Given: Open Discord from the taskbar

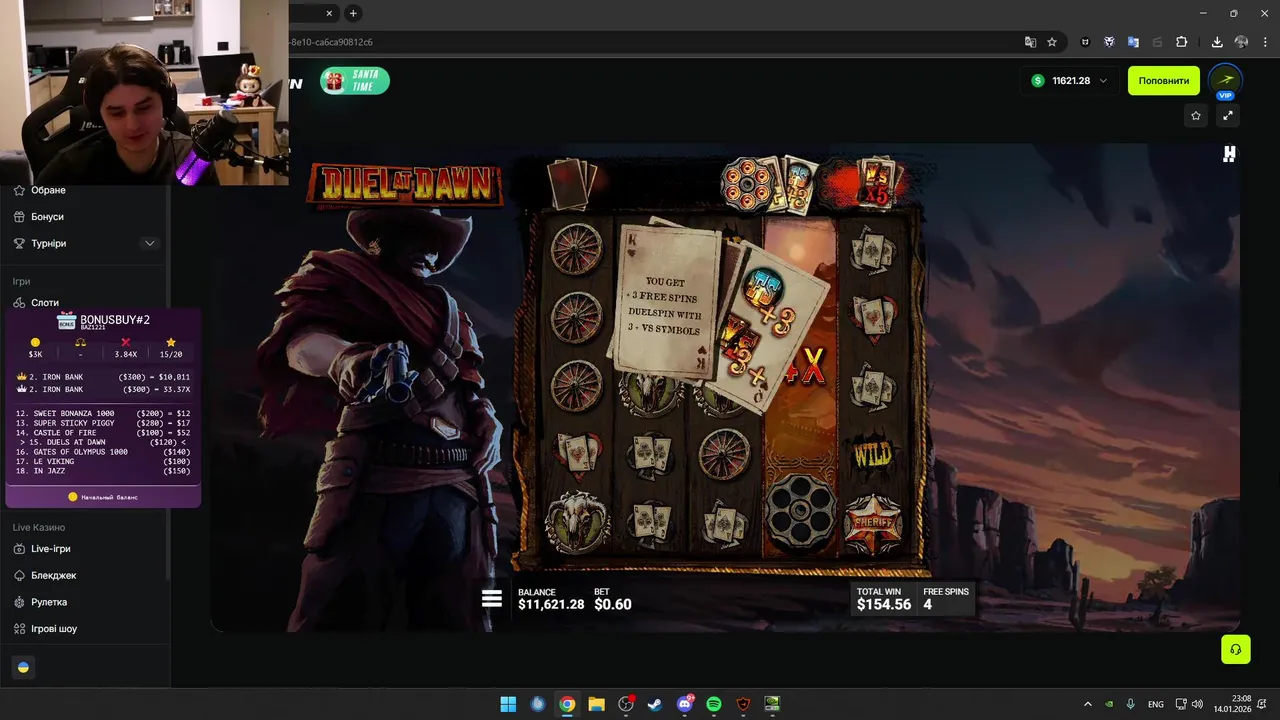Looking at the screenshot, I should 685,704.
